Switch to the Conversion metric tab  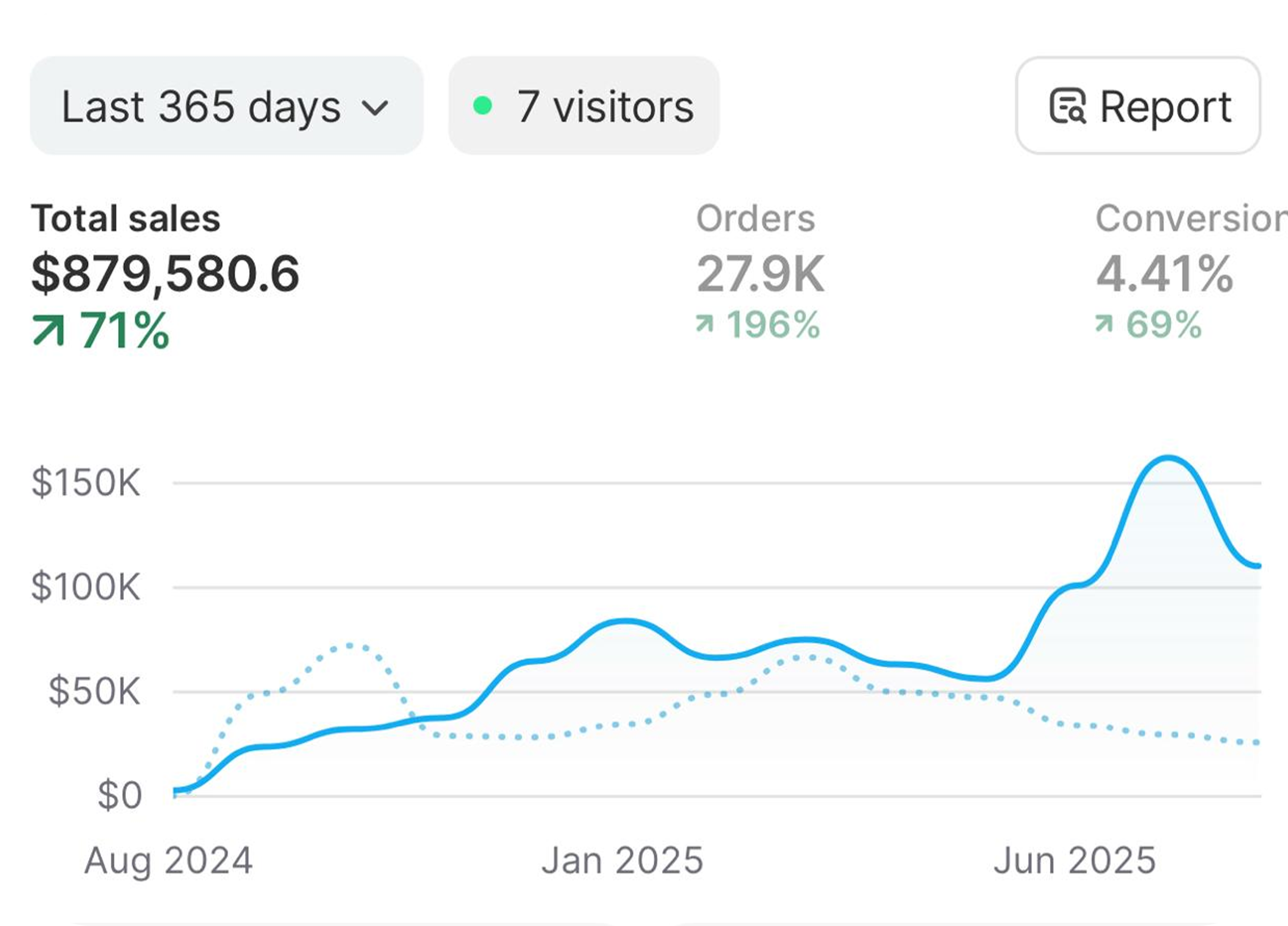(x=1190, y=219)
